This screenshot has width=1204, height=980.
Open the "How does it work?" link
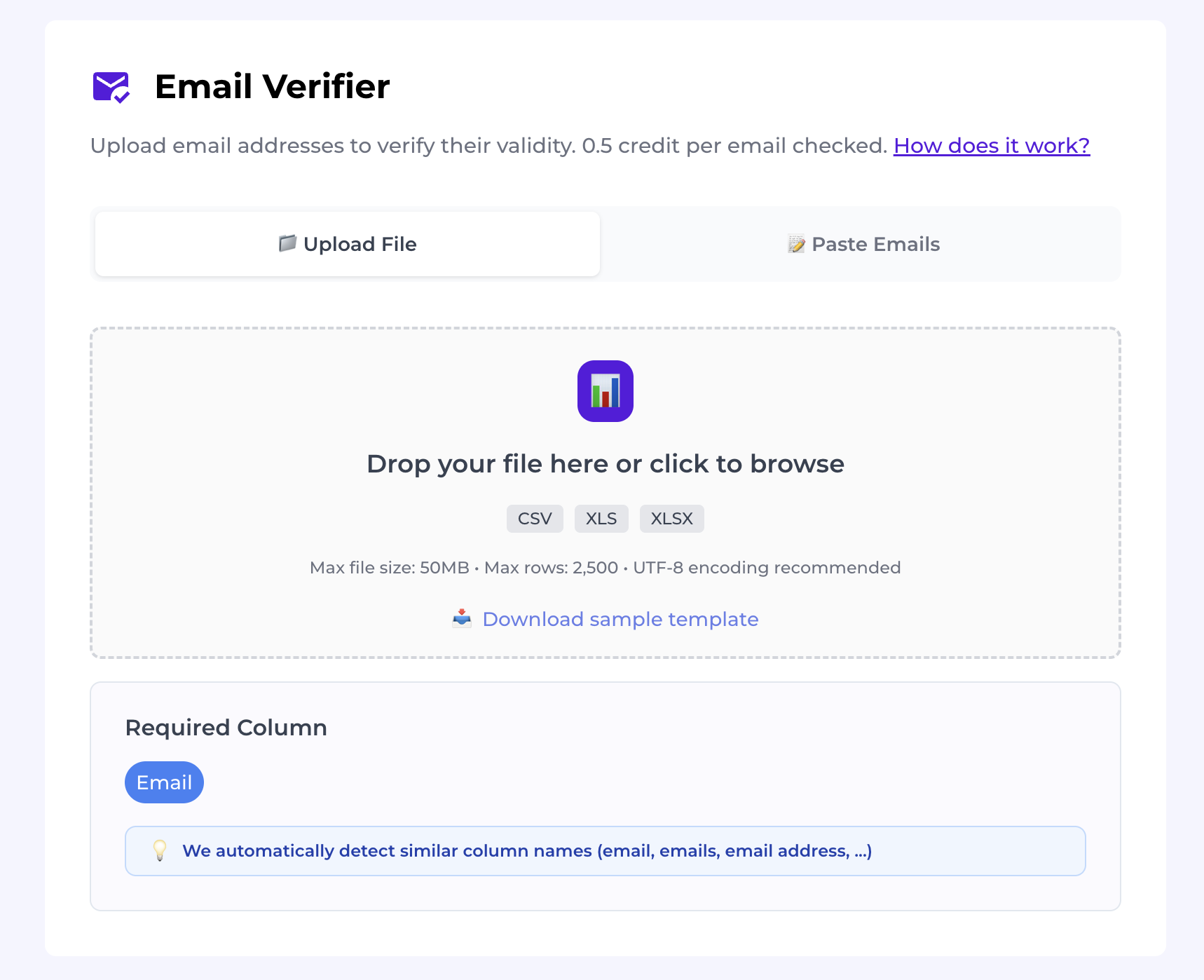(991, 146)
